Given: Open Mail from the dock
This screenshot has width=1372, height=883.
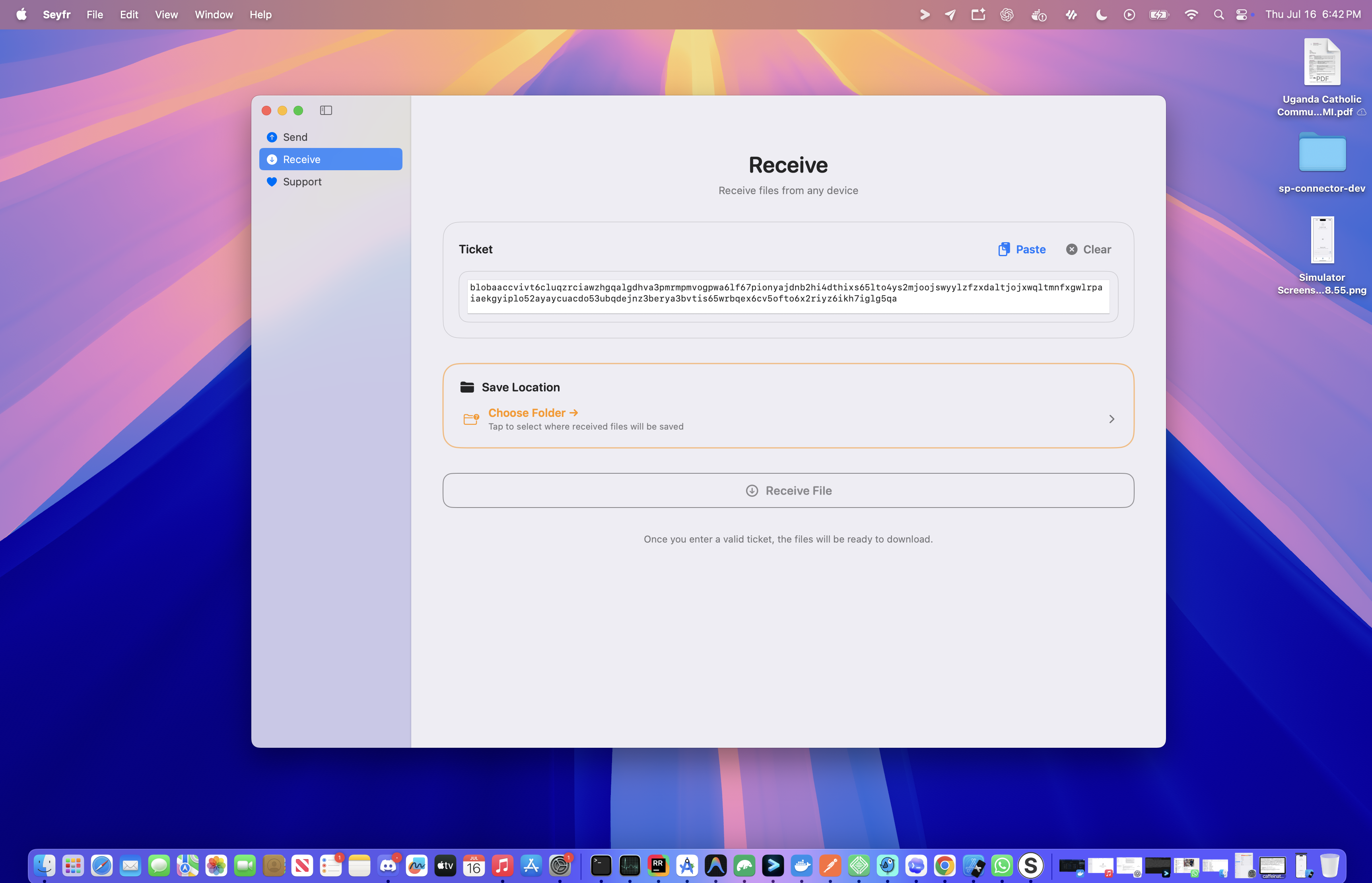Looking at the screenshot, I should coord(131,865).
